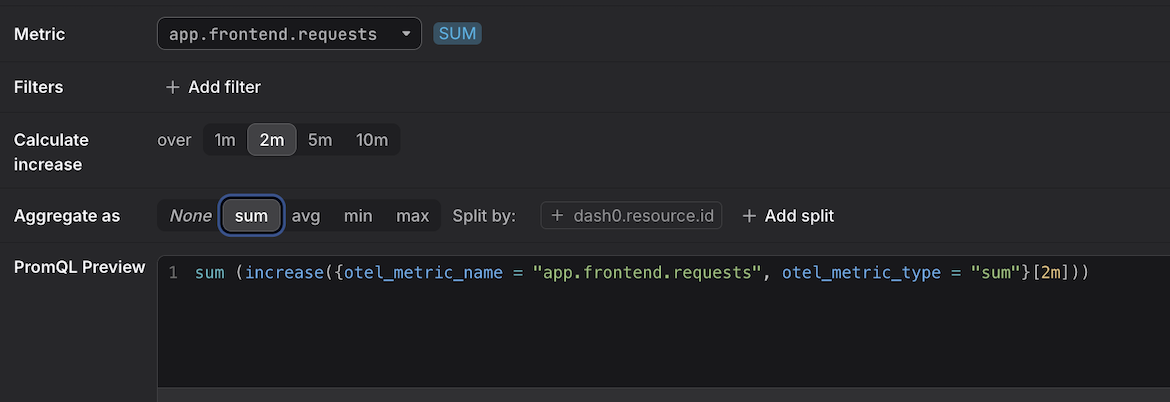Screen dimensions: 1170x402
Task: Click the caret arrow in metric selector
Action: pos(405,34)
